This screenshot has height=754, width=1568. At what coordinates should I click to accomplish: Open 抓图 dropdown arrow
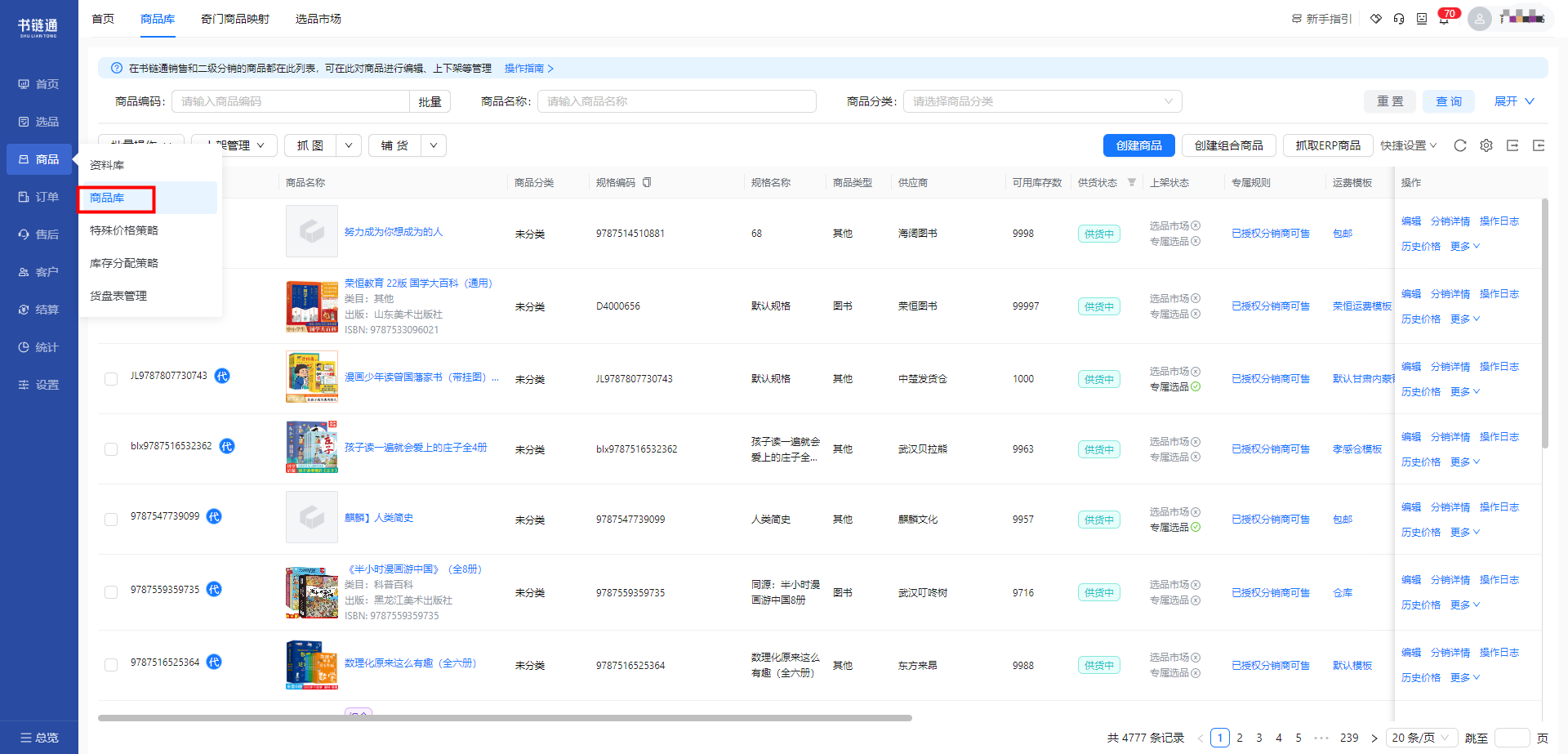(349, 145)
